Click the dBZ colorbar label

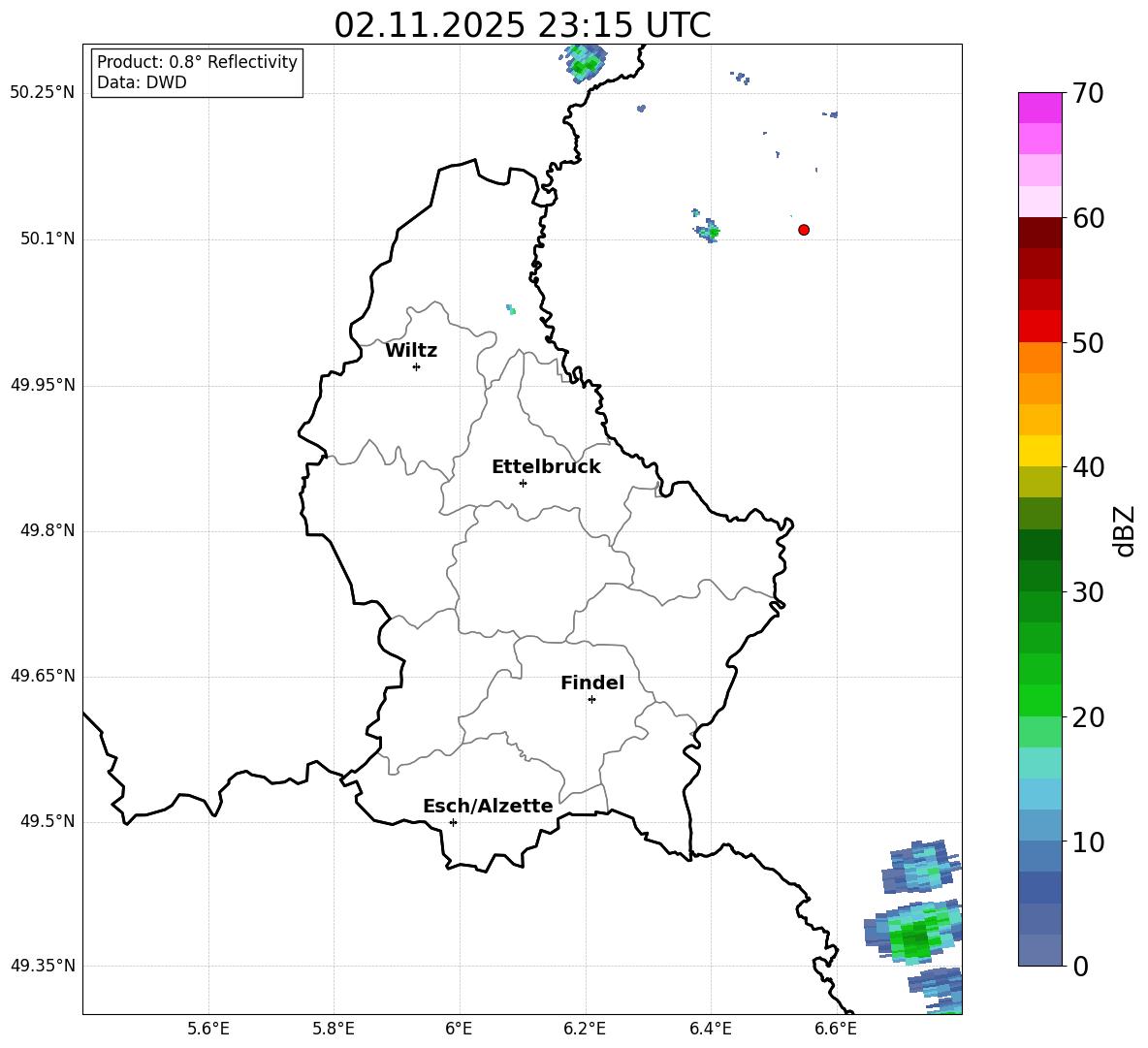1123,530
